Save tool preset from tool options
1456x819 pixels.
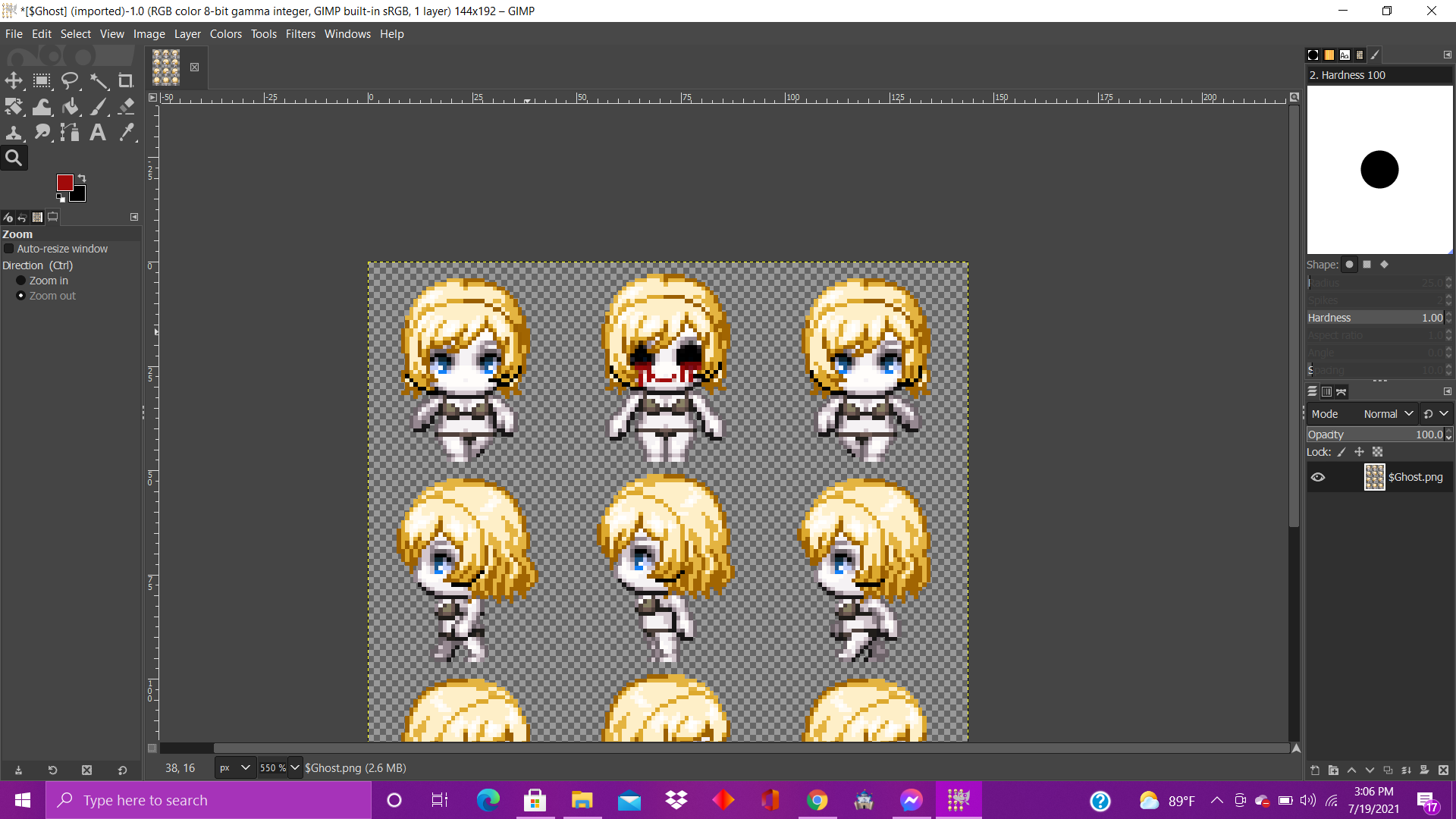[18, 770]
